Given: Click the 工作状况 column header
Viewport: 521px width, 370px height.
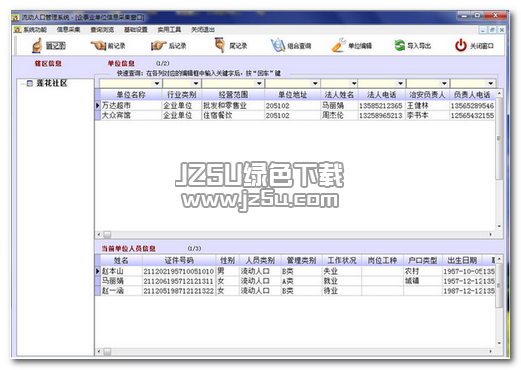Looking at the screenshot, I should pyautogui.click(x=342, y=260).
